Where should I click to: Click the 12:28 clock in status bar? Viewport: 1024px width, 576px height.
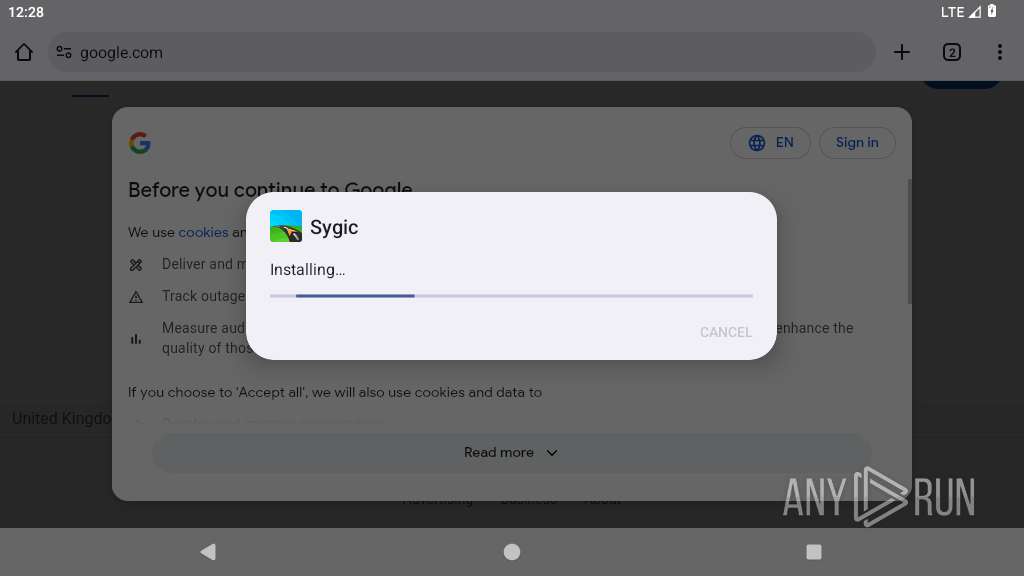tap(26, 12)
